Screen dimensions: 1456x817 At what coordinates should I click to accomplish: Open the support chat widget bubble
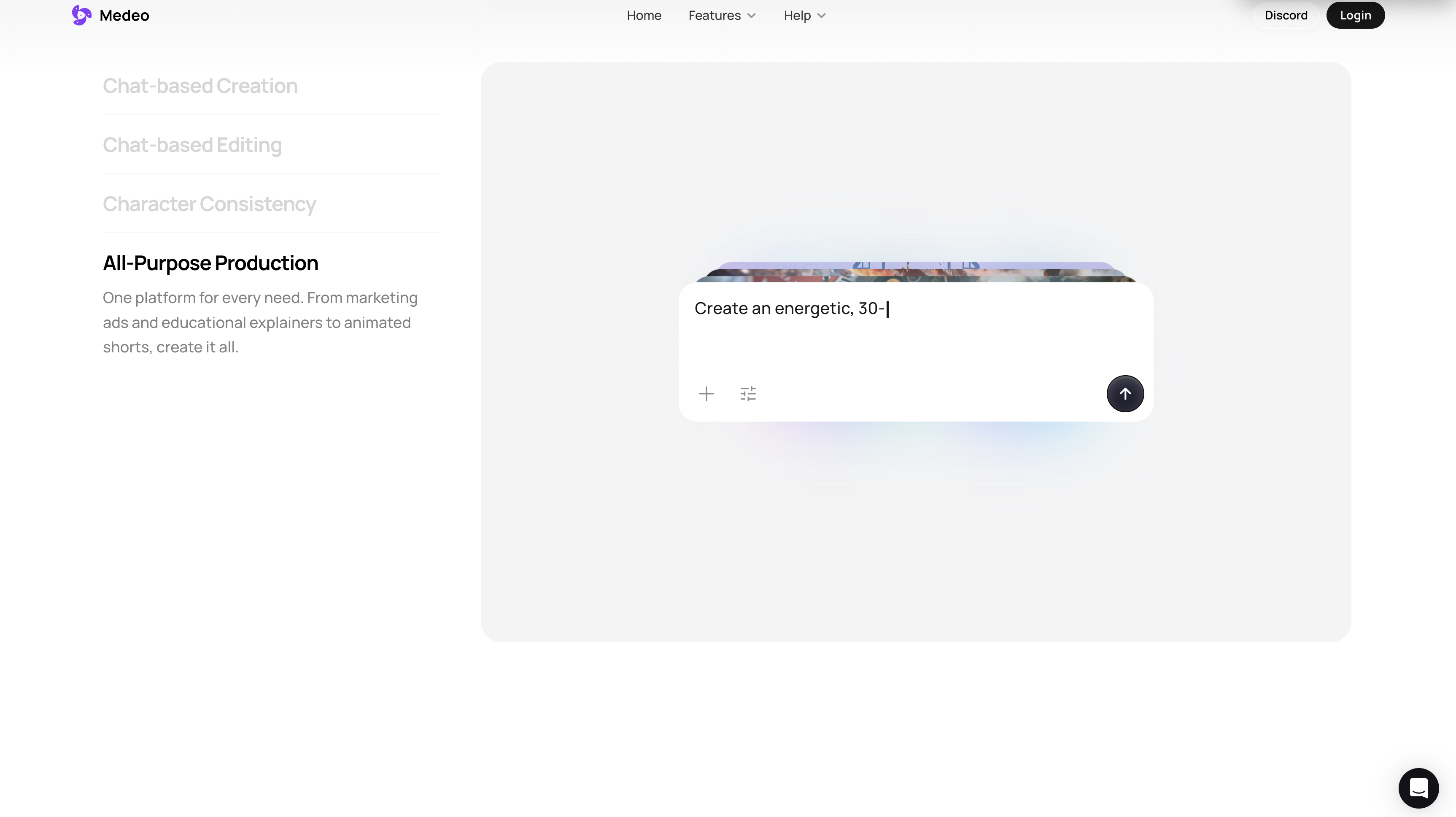coord(1418,787)
